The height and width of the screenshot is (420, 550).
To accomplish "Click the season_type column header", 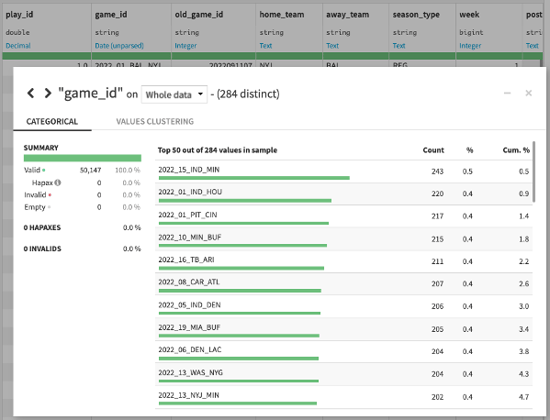I will [x=416, y=15].
